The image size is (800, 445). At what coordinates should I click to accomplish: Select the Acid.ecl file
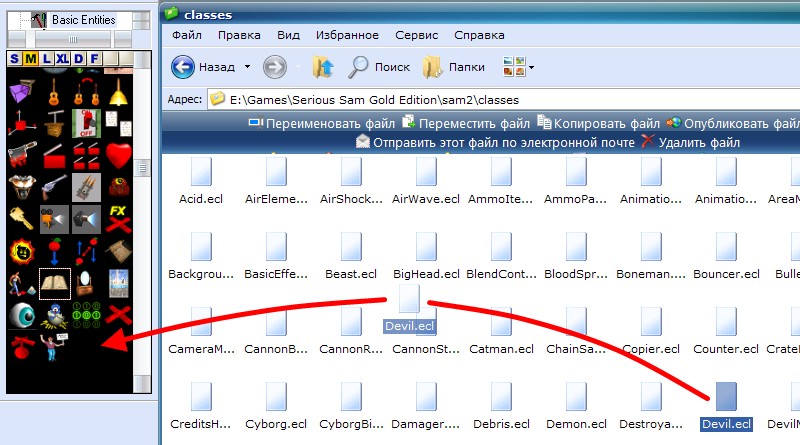pos(201,182)
